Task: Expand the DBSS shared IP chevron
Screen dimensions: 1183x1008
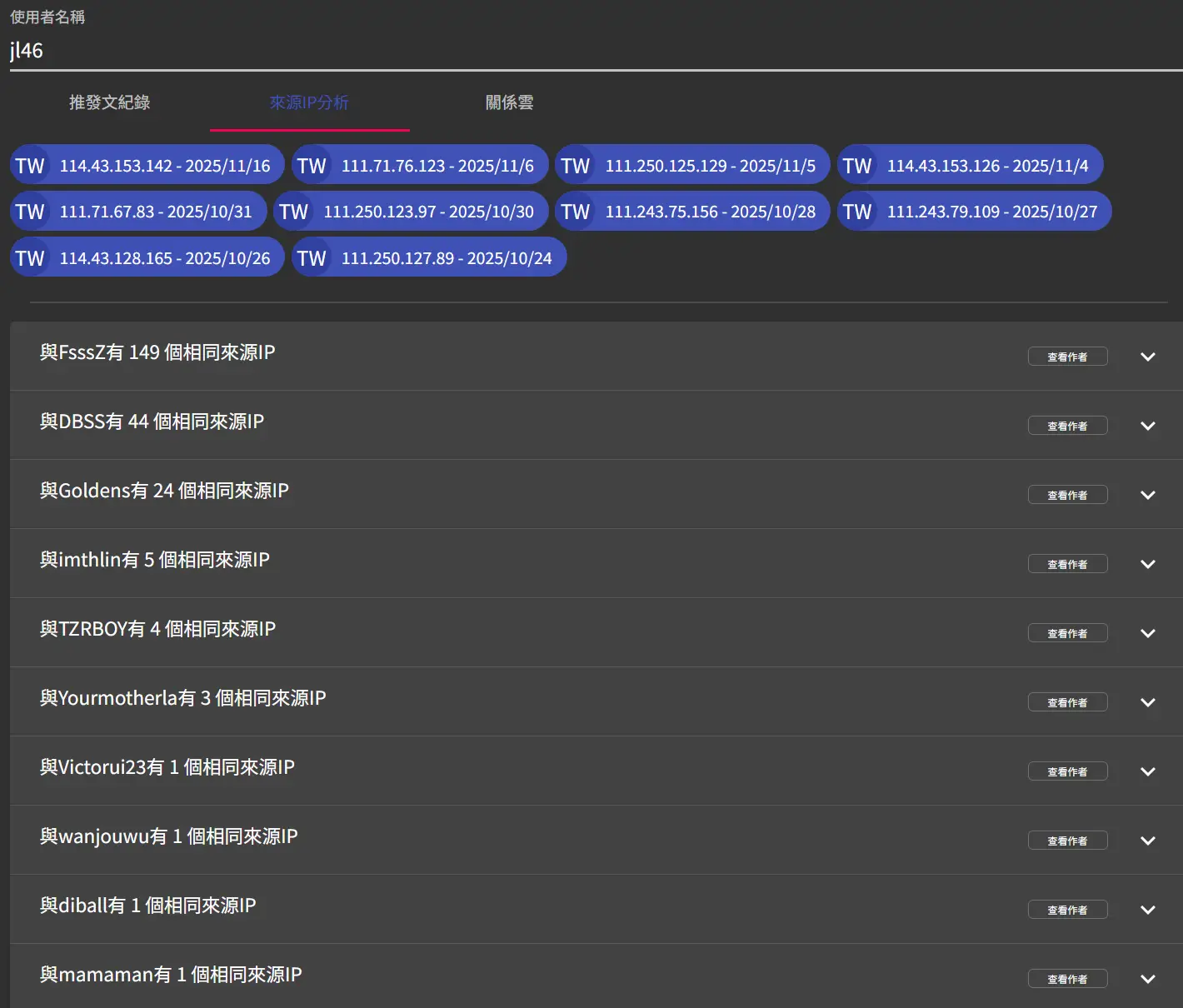Action: pyautogui.click(x=1147, y=426)
